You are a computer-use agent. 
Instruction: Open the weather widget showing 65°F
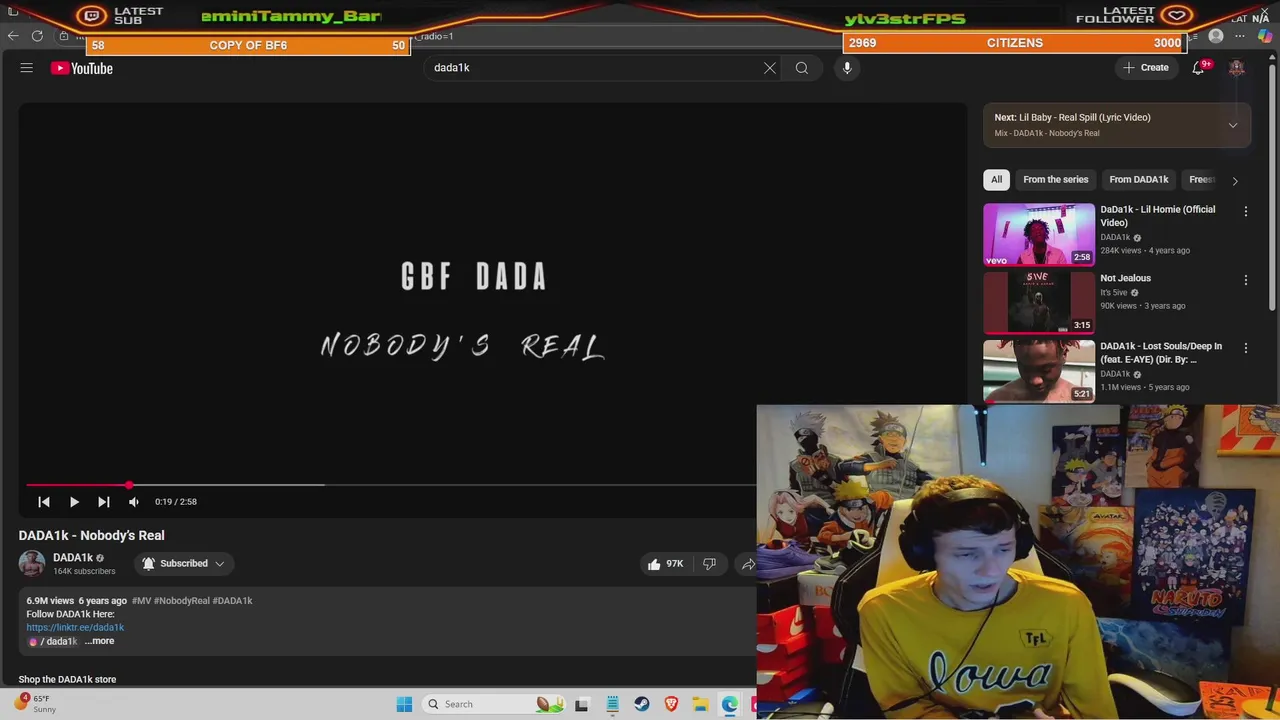tap(36, 704)
